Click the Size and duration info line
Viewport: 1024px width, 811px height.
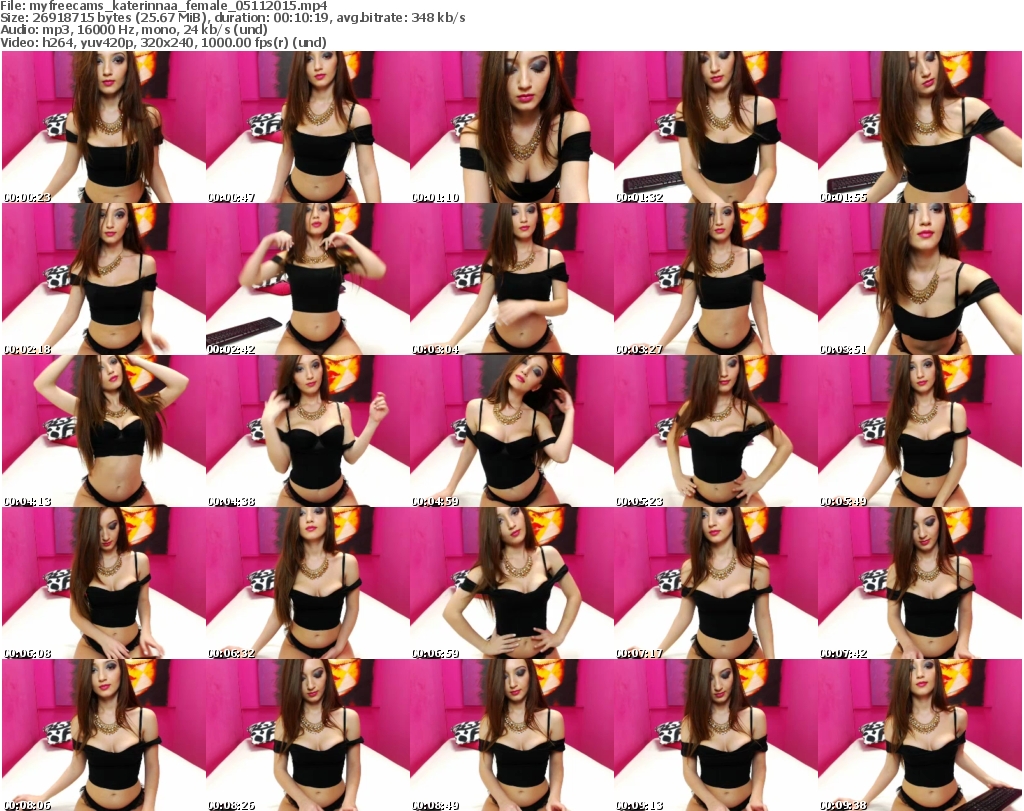click(233, 18)
